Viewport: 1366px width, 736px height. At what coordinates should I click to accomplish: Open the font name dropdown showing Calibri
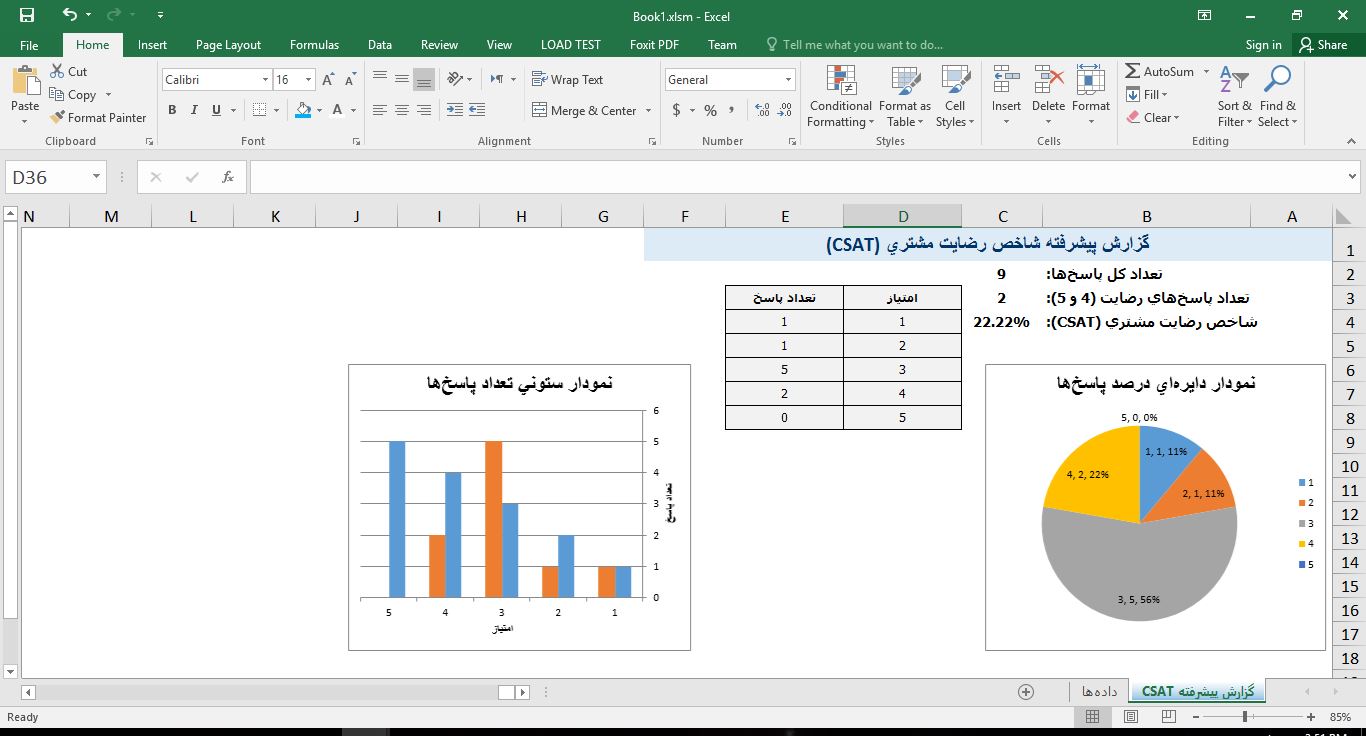[265, 79]
